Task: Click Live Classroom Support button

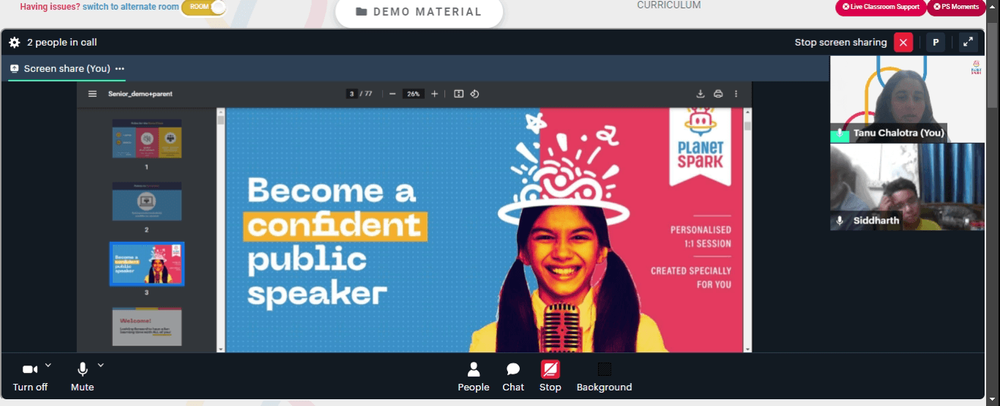Action: pyautogui.click(x=879, y=7)
